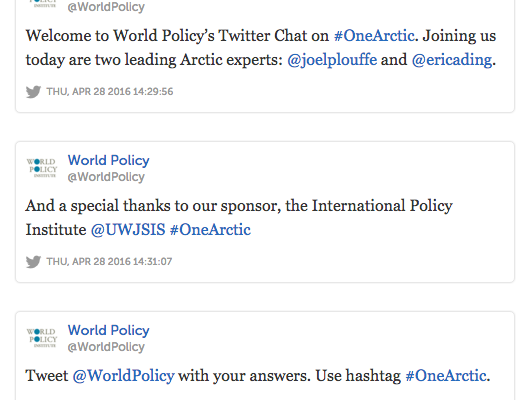The image size is (526, 400).
Task: Open @WorldPolicy mention in tweet text
Action: [x=123, y=376]
